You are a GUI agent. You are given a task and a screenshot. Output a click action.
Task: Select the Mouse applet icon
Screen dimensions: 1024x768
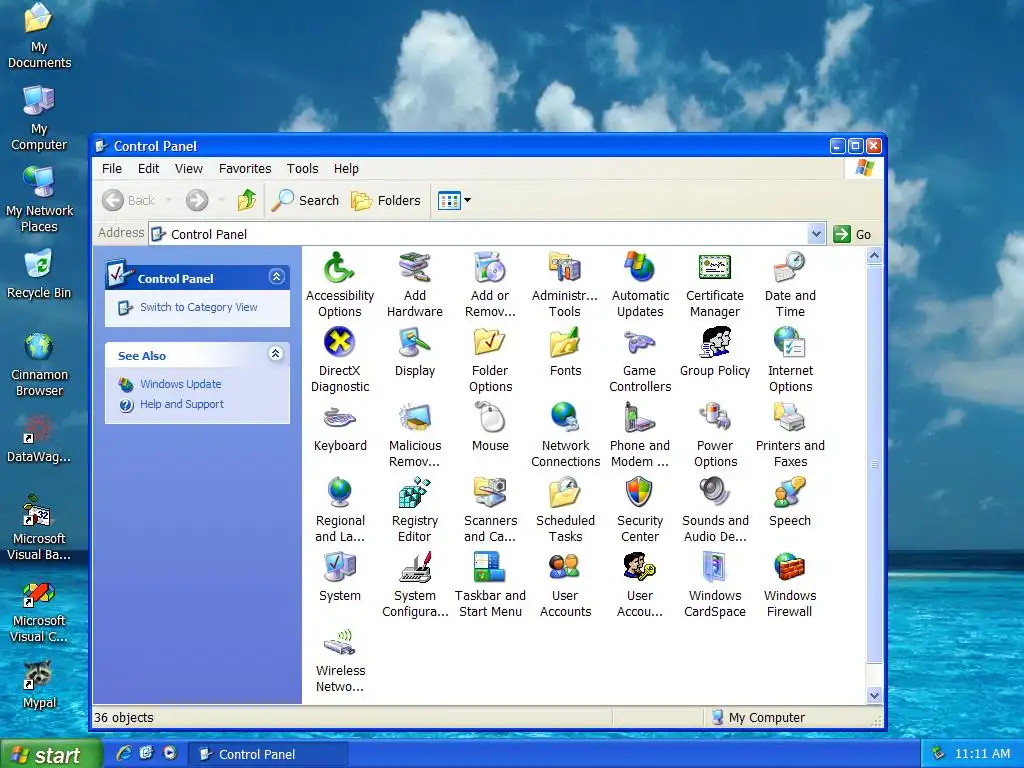coord(490,418)
